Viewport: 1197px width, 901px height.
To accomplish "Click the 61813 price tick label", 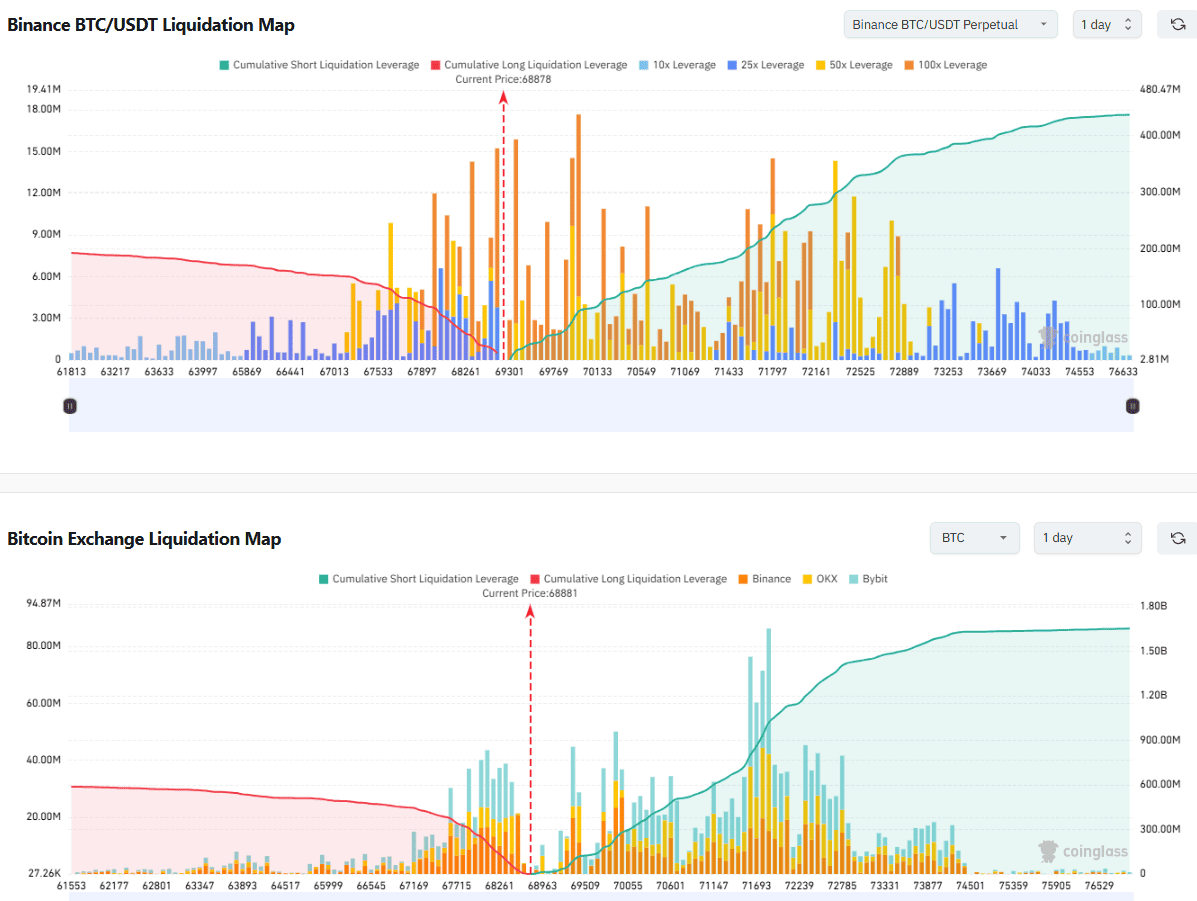I will tap(72, 372).
